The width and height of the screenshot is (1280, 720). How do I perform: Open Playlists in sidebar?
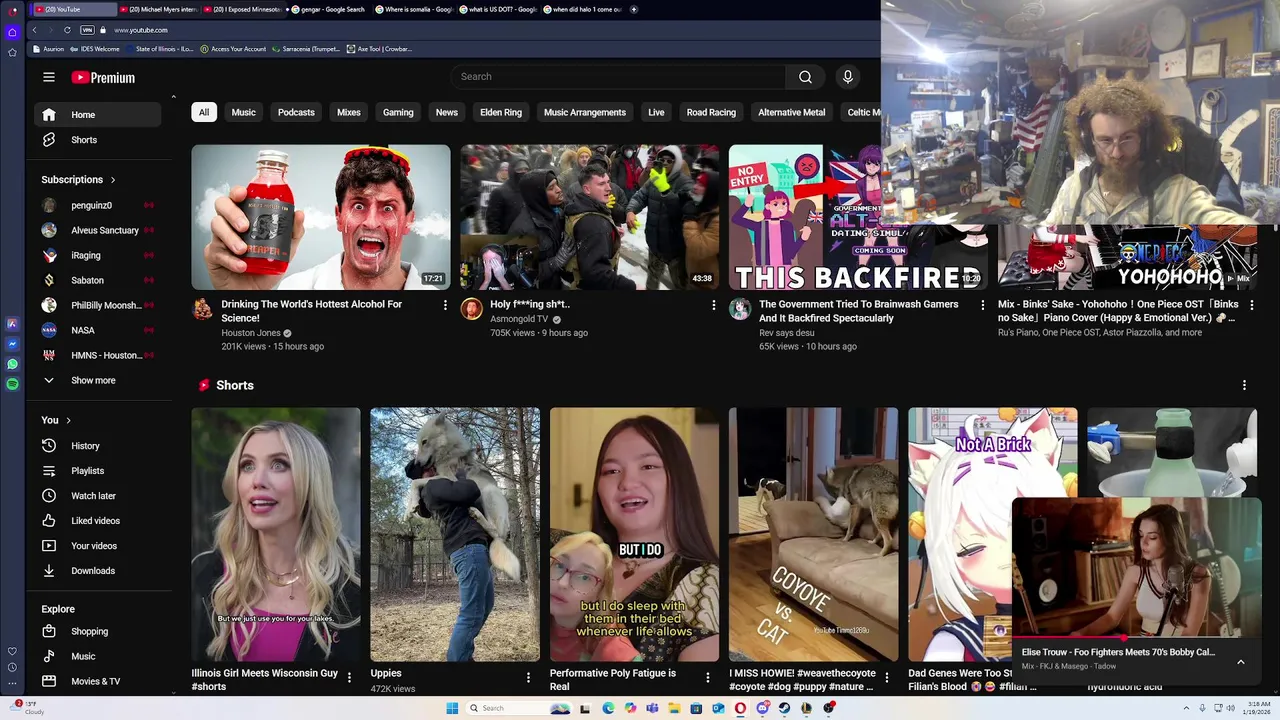98,471
